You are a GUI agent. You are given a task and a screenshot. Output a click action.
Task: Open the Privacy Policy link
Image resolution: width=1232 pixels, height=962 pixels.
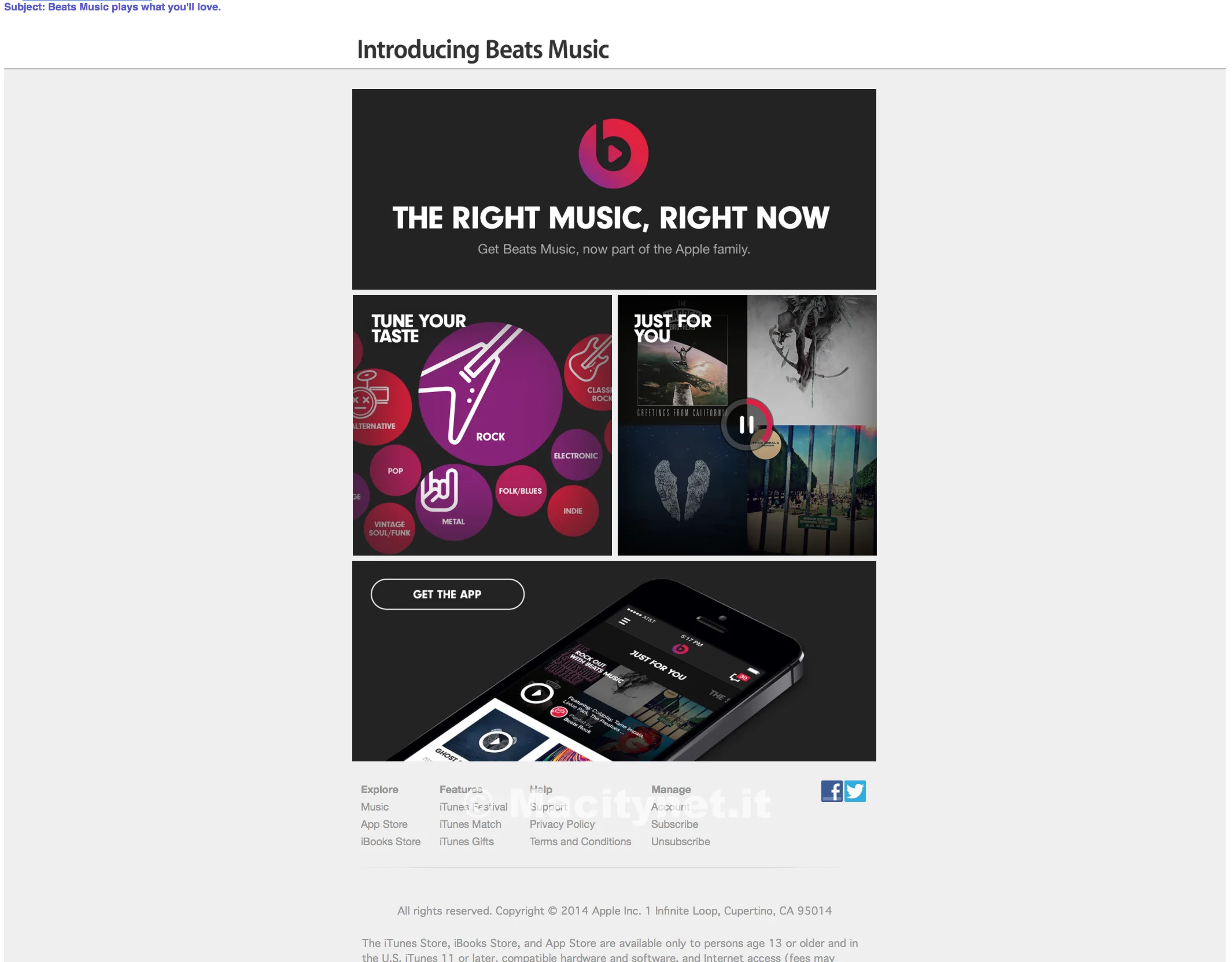(562, 824)
